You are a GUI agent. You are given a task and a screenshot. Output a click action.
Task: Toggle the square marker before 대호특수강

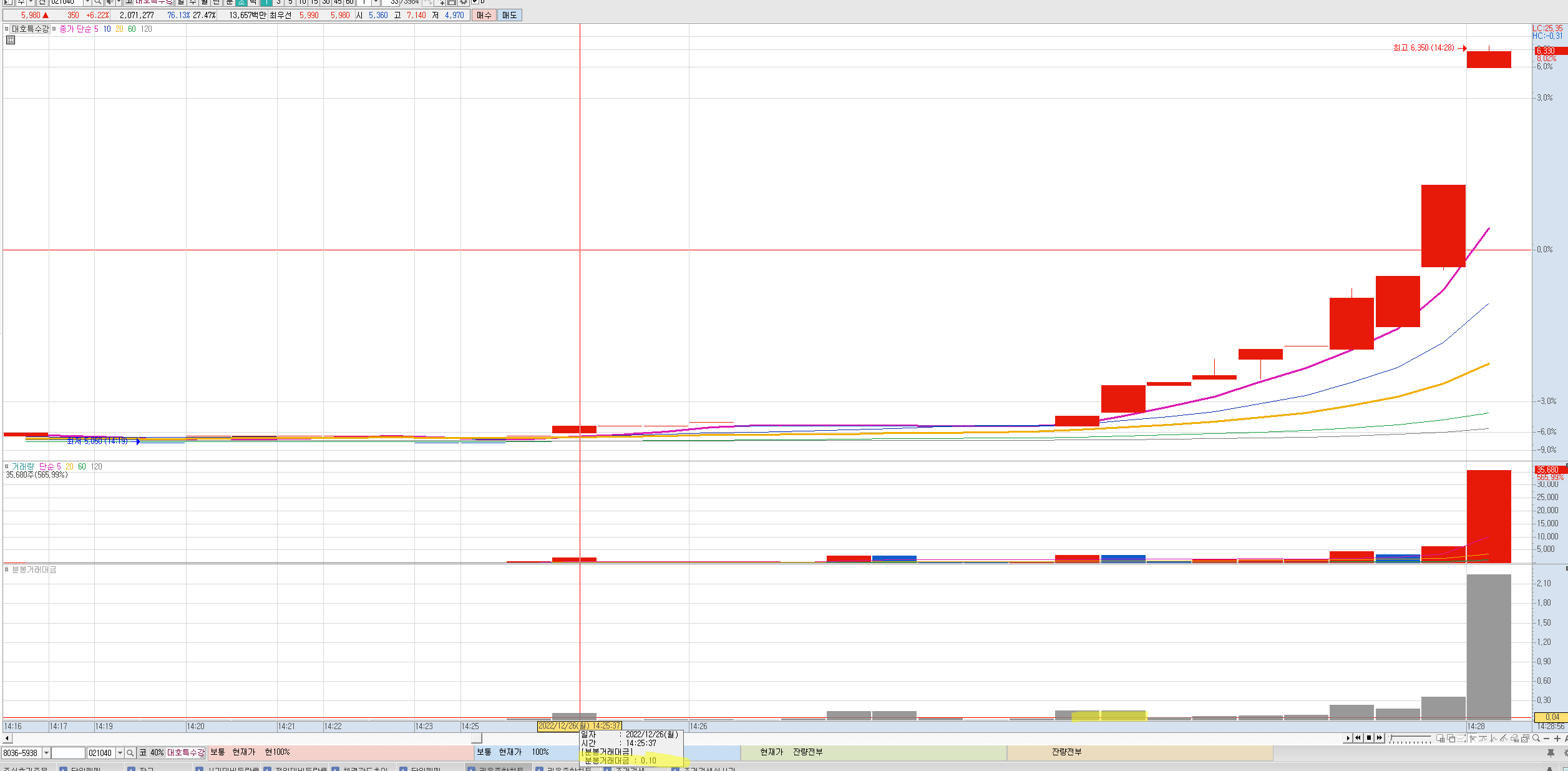pyautogui.click(x=6, y=29)
